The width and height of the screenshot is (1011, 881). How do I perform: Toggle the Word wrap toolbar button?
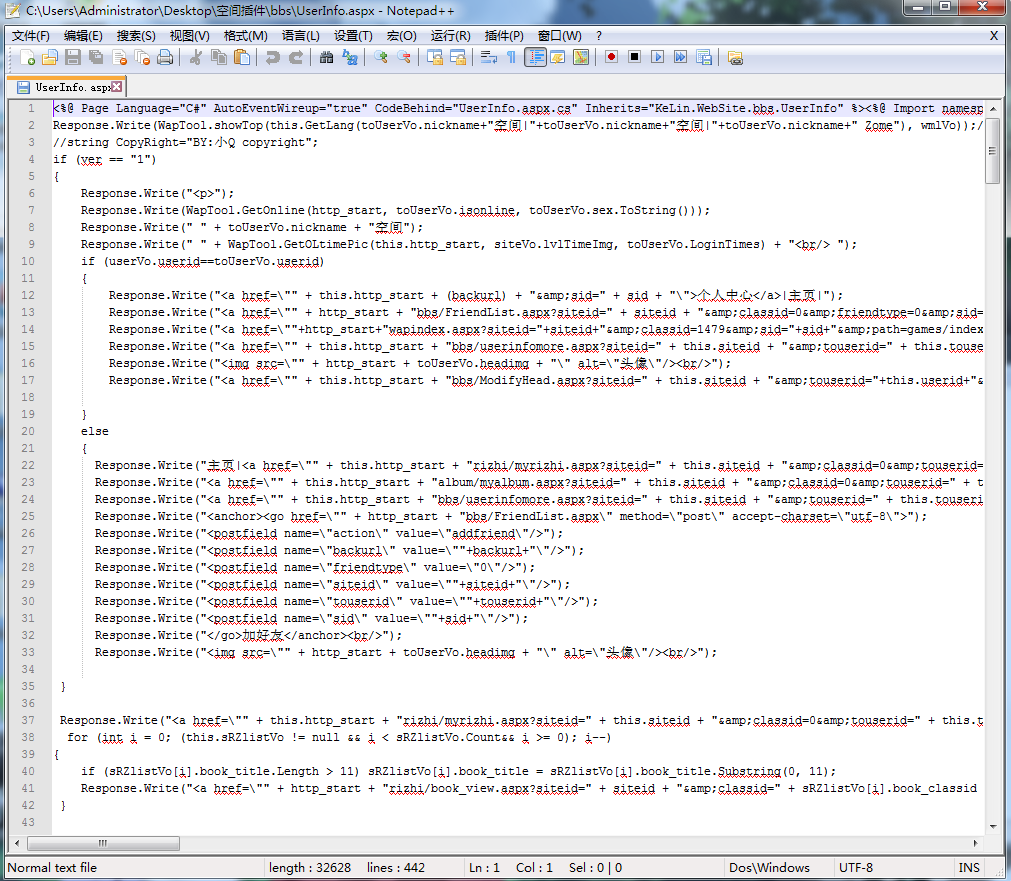[488, 57]
